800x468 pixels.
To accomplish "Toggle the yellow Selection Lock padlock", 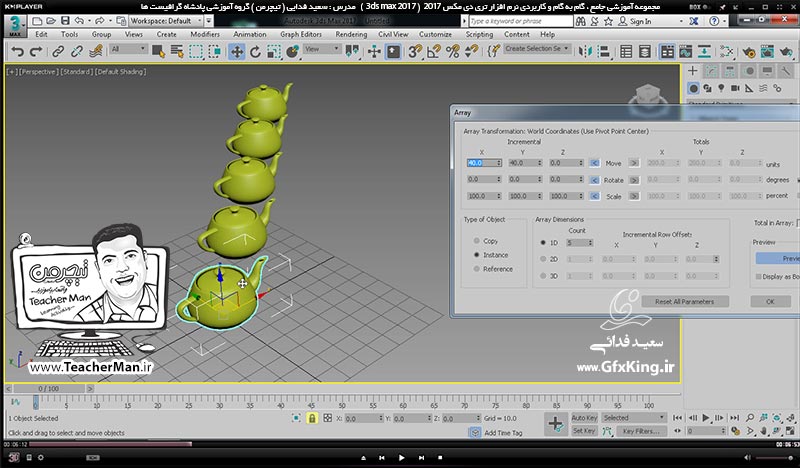I will click(x=312, y=418).
